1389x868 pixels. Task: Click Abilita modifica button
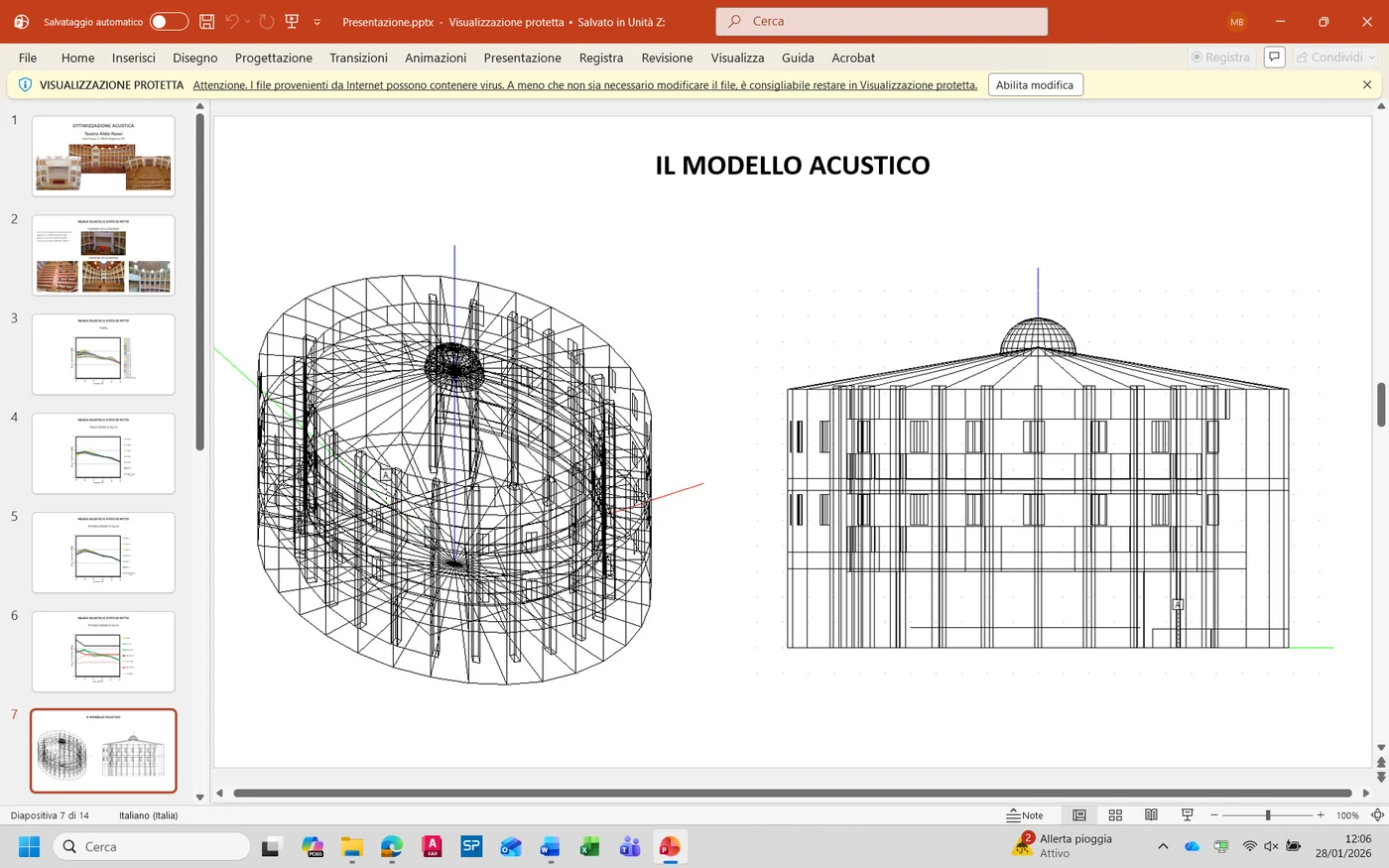pyautogui.click(x=1035, y=85)
